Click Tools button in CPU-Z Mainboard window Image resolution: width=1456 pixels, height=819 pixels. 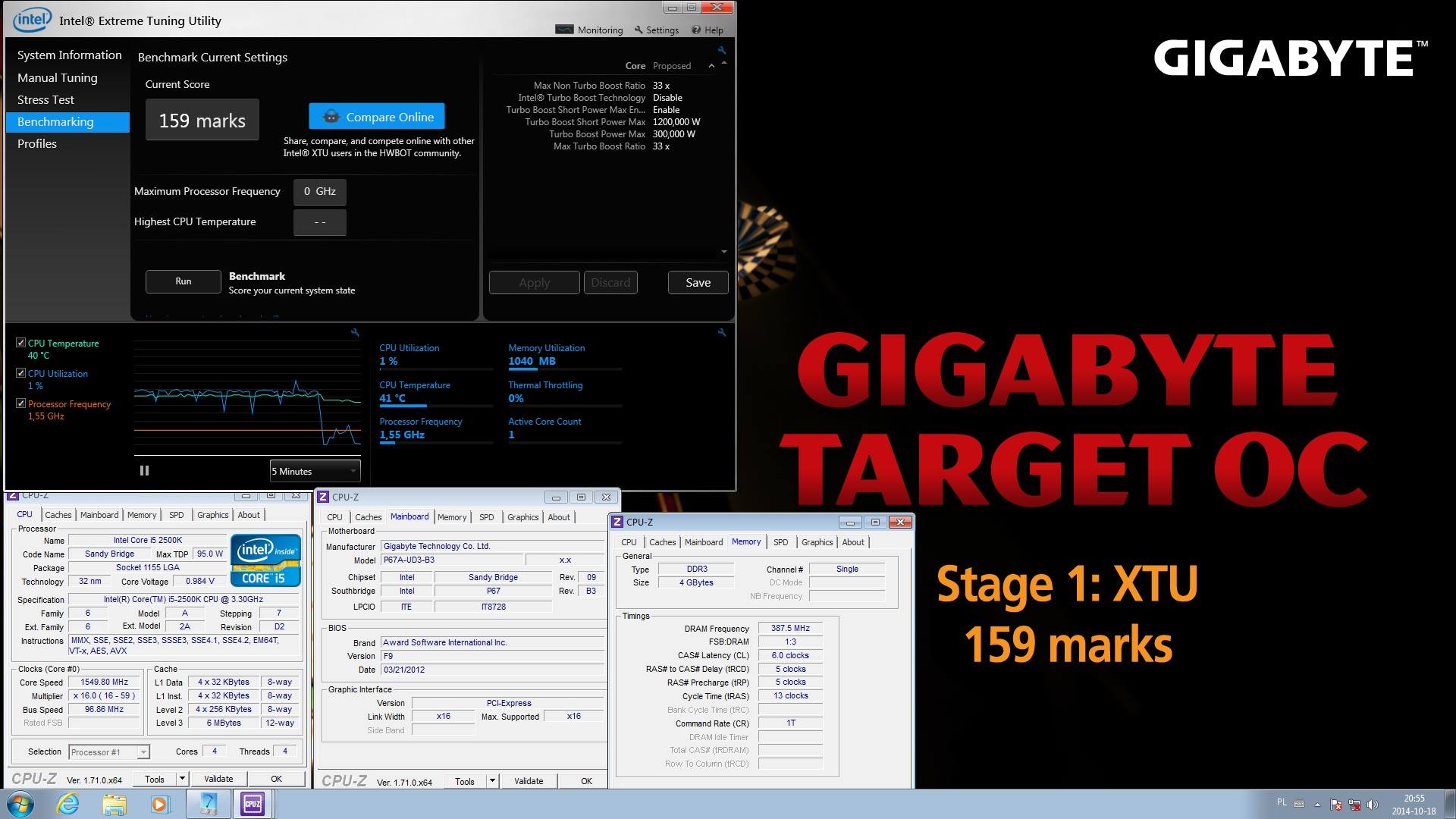coord(465,781)
